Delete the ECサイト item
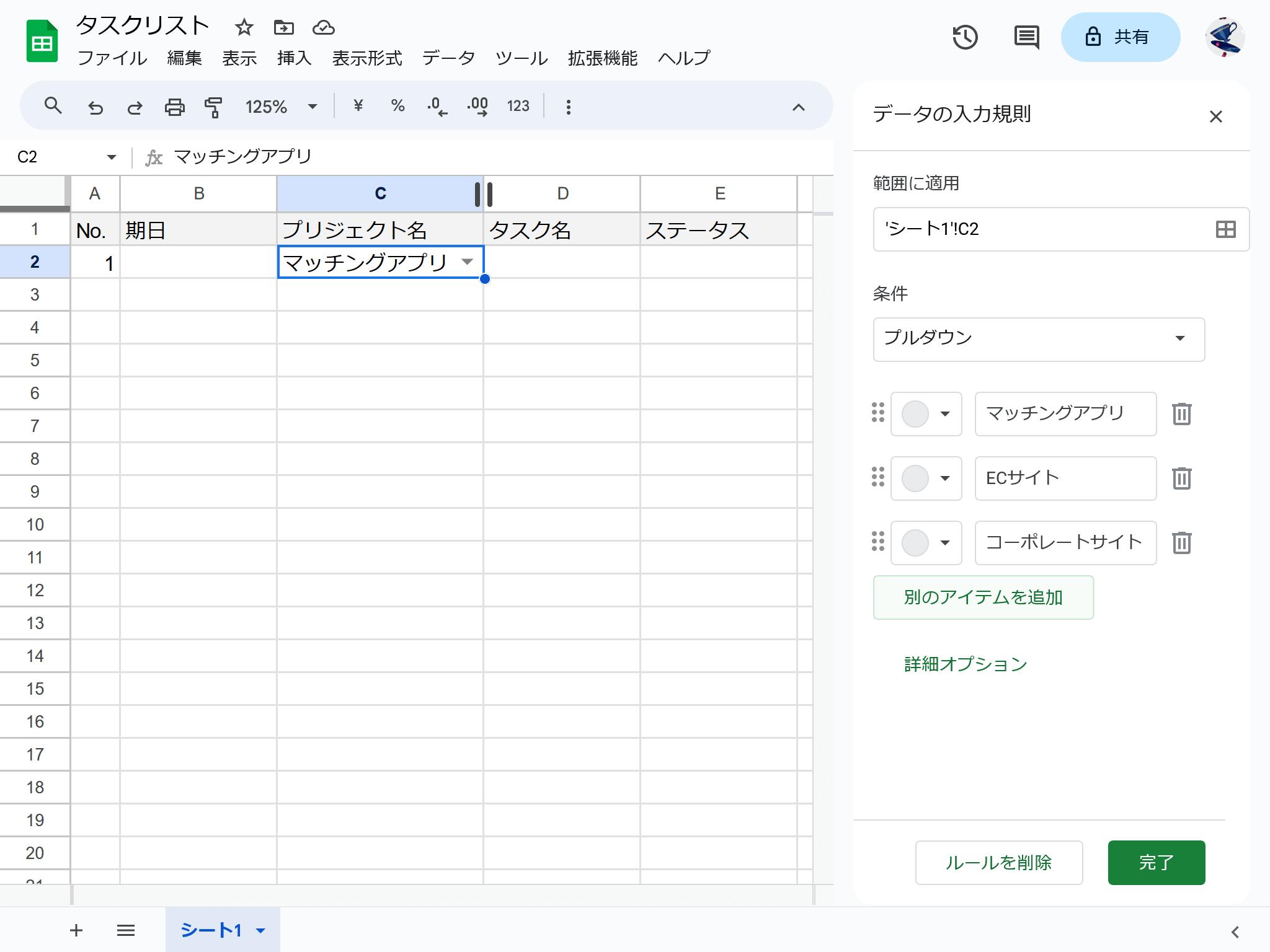Viewport: 1270px width, 952px height. pyautogui.click(x=1181, y=478)
